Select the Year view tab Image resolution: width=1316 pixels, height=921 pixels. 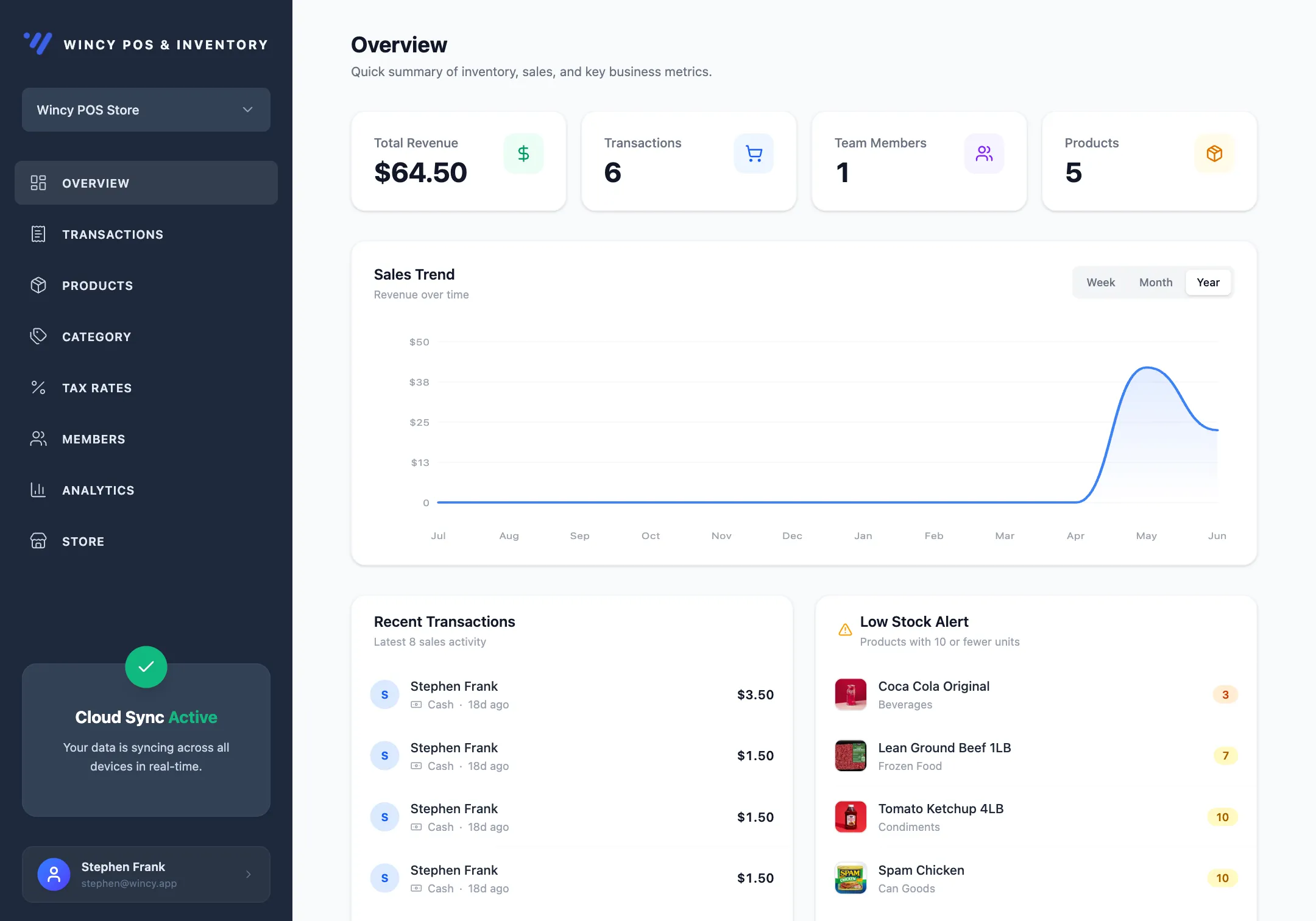(1208, 282)
